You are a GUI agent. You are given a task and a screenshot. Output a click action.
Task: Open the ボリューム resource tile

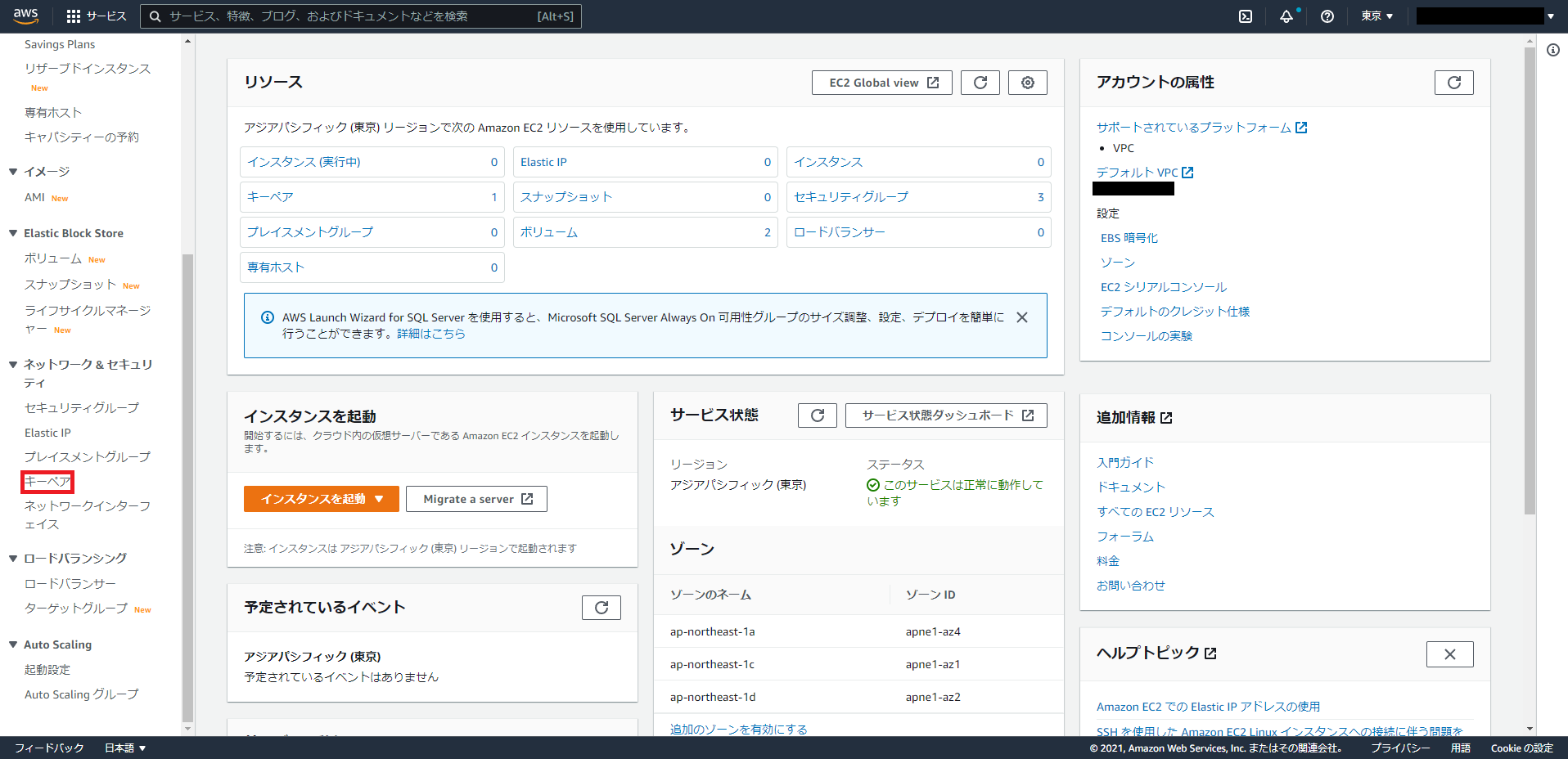coord(646,232)
